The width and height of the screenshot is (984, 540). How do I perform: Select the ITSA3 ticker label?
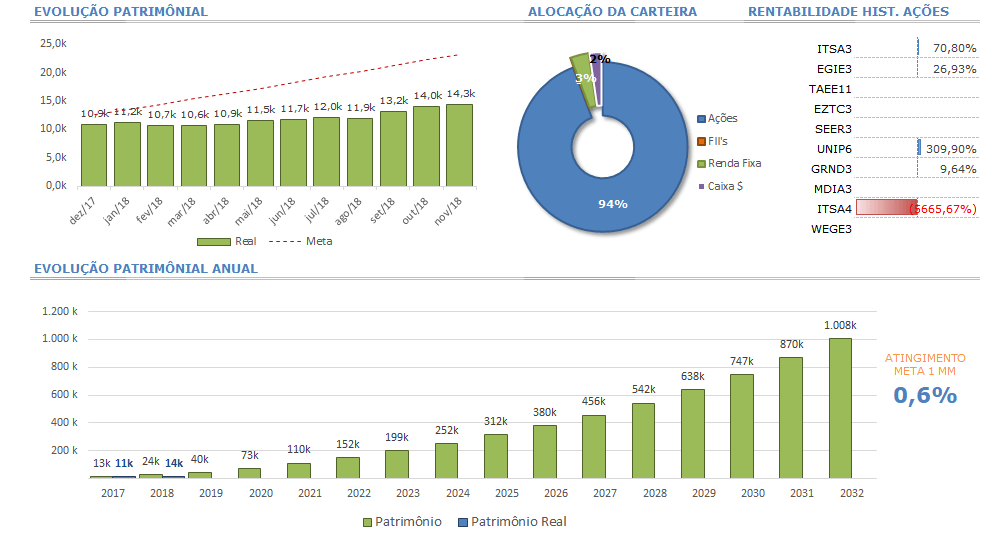(x=834, y=48)
